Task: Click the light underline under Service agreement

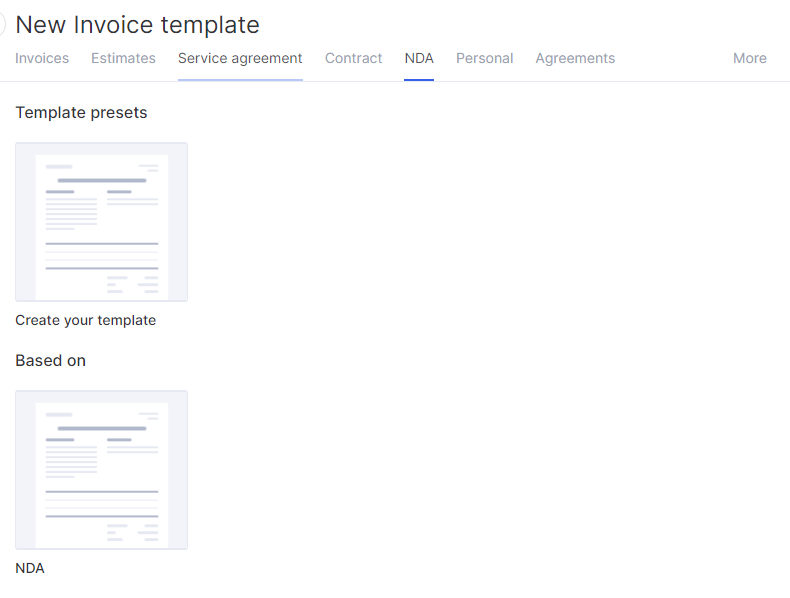Action: pyautogui.click(x=240, y=80)
